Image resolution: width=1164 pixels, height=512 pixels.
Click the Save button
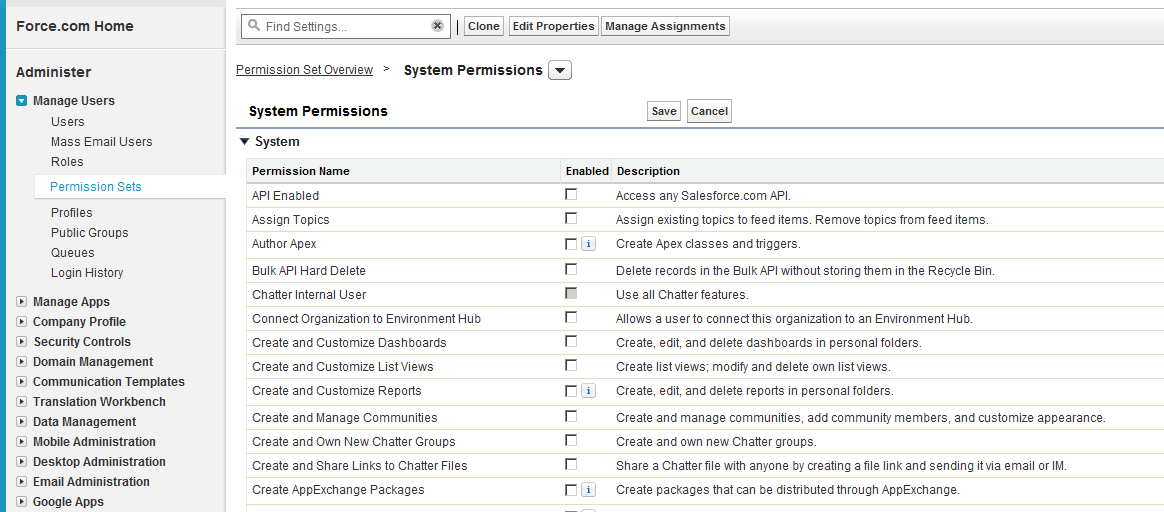tap(664, 111)
